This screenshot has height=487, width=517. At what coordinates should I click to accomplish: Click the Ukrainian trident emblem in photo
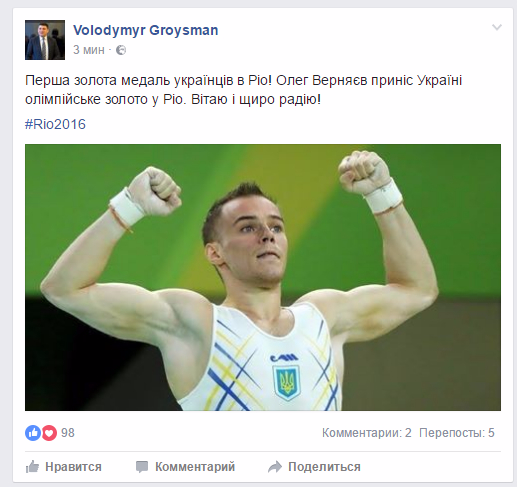pyautogui.click(x=286, y=383)
